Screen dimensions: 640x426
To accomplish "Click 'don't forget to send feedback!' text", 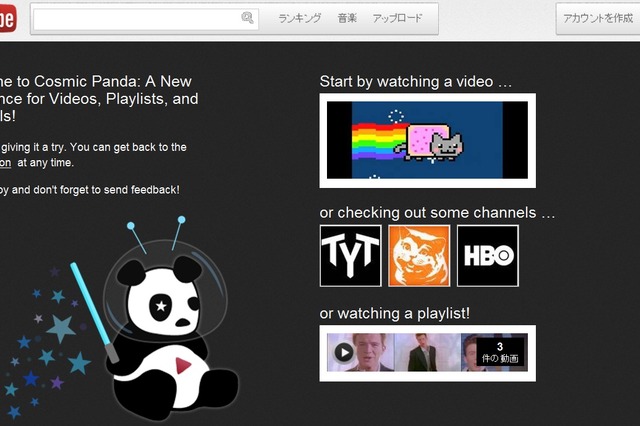I will coord(106,190).
